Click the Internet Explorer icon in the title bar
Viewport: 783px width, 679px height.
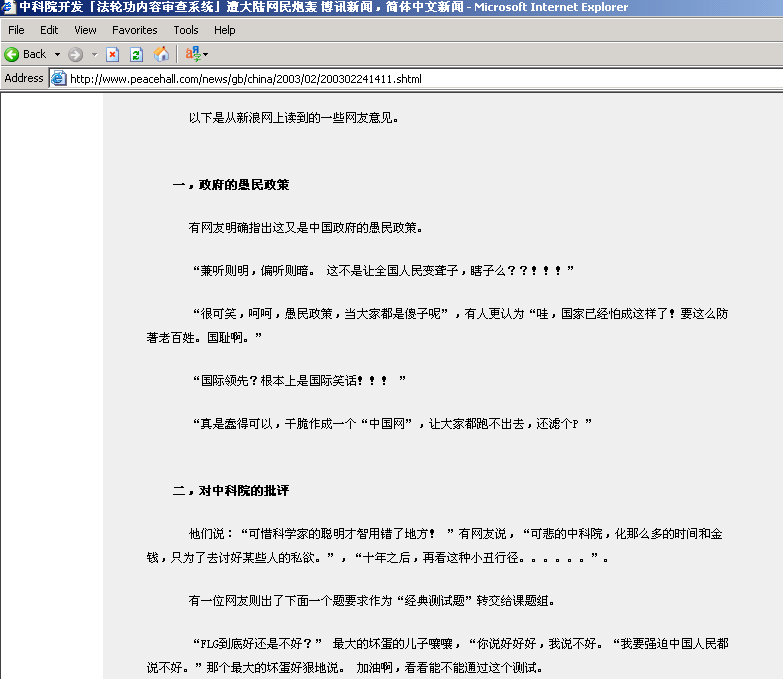pos(9,7)
